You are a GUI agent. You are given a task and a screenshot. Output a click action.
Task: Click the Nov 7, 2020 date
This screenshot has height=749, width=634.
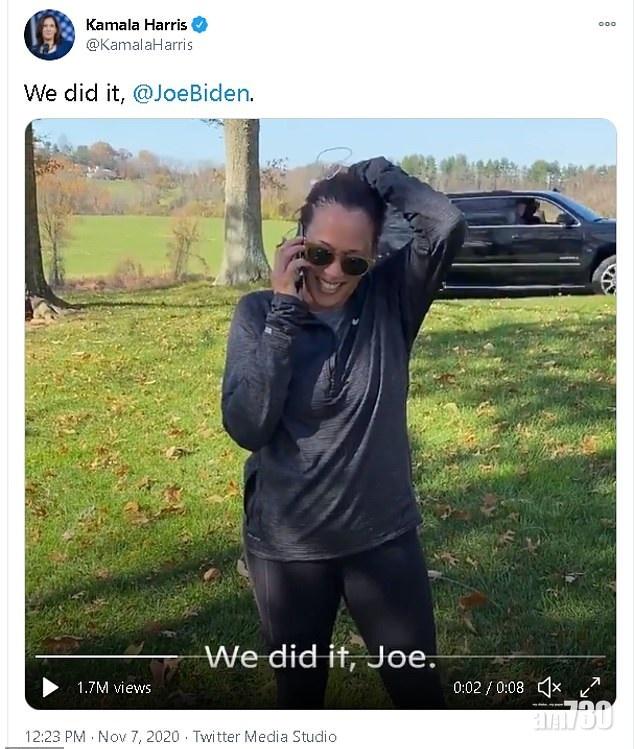pos(139,736)
